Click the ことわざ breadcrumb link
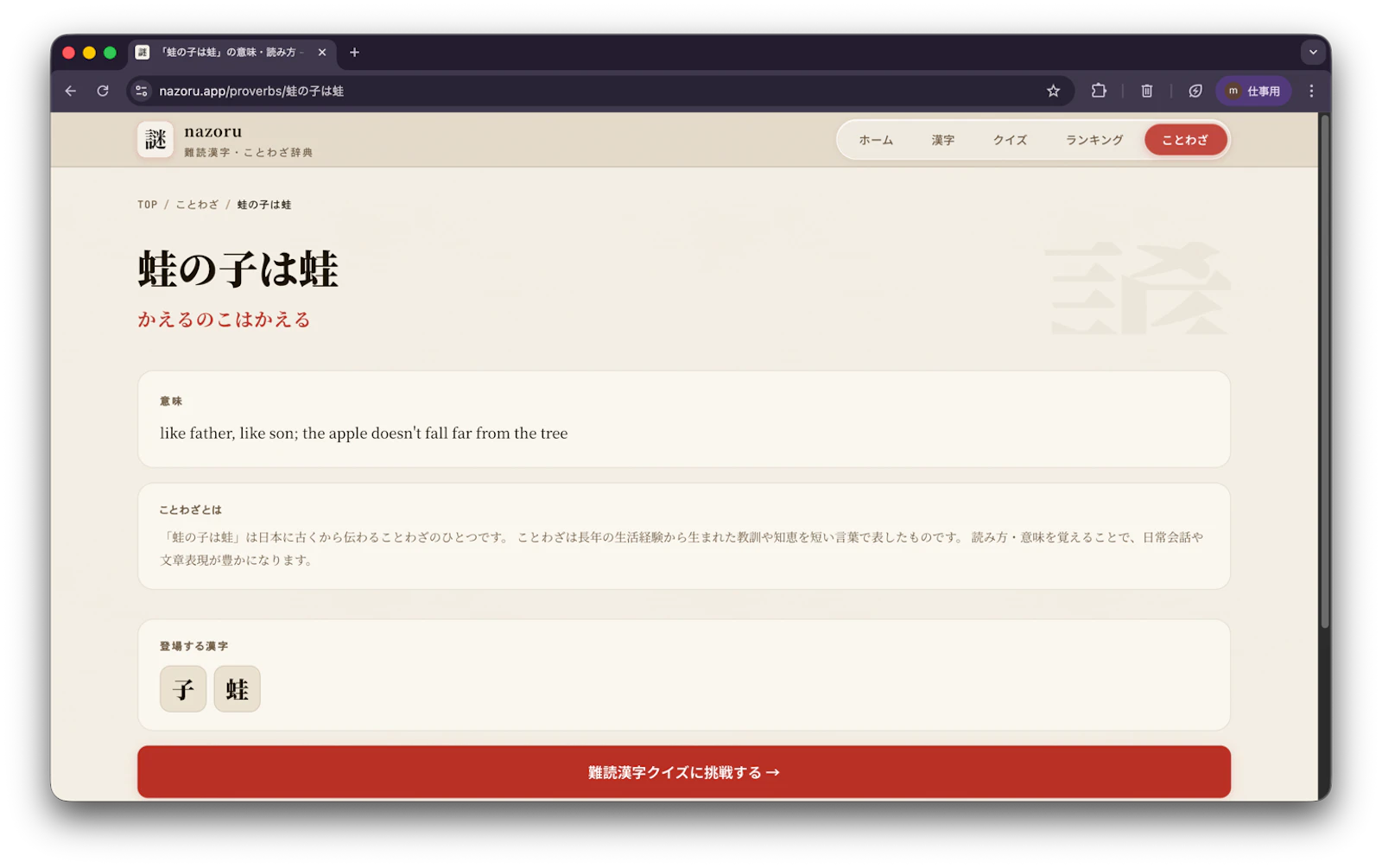The height and width of the screenshot is (868, 1382). 197,205
